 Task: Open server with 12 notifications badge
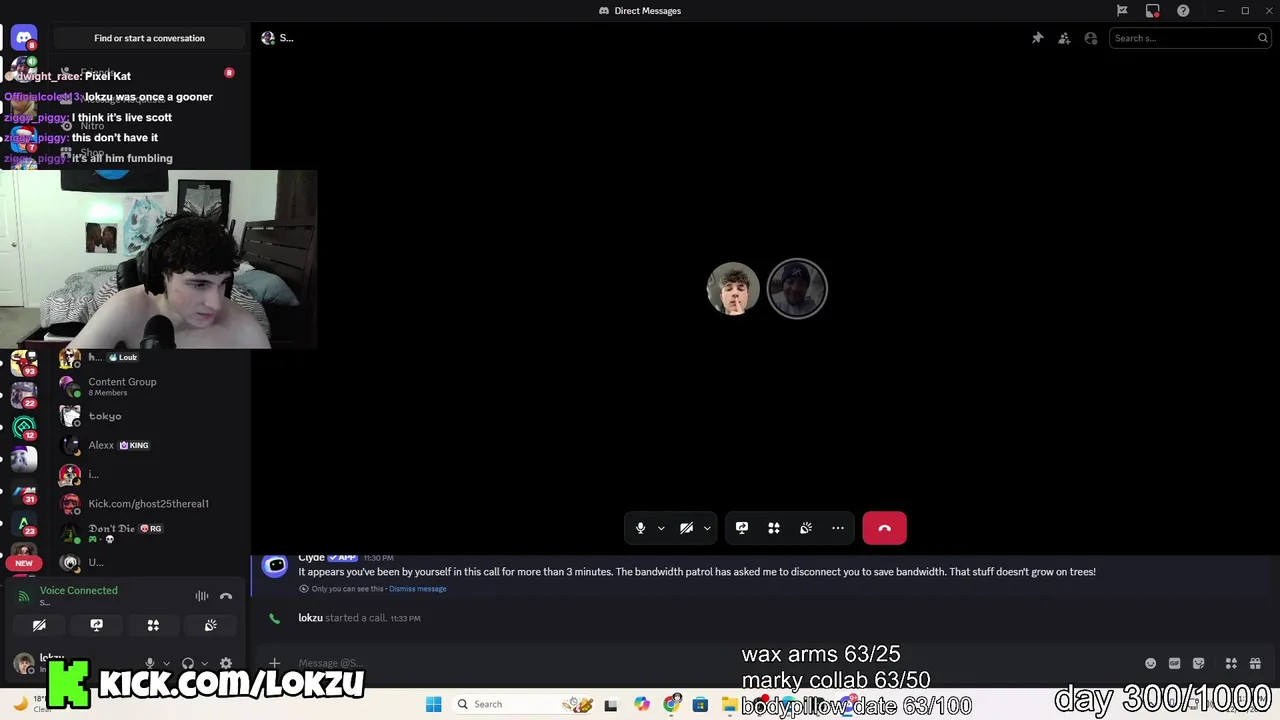coord(24,427)
